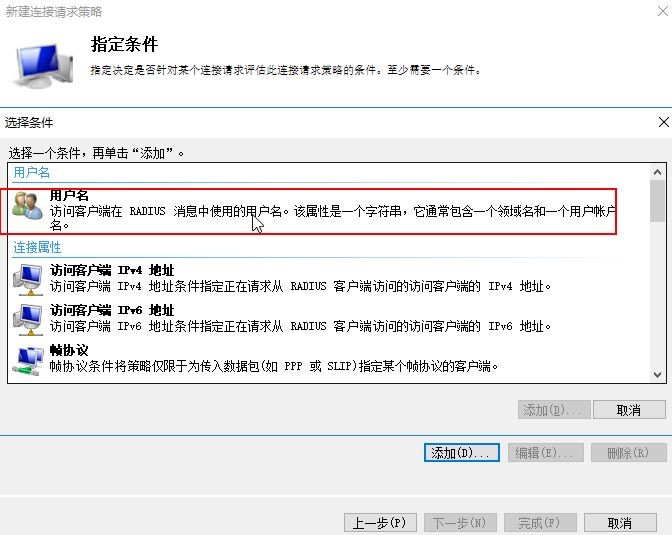Select the 用户名 condition title
The width and height of the screenshot is (672, 535).
[69, 195]
